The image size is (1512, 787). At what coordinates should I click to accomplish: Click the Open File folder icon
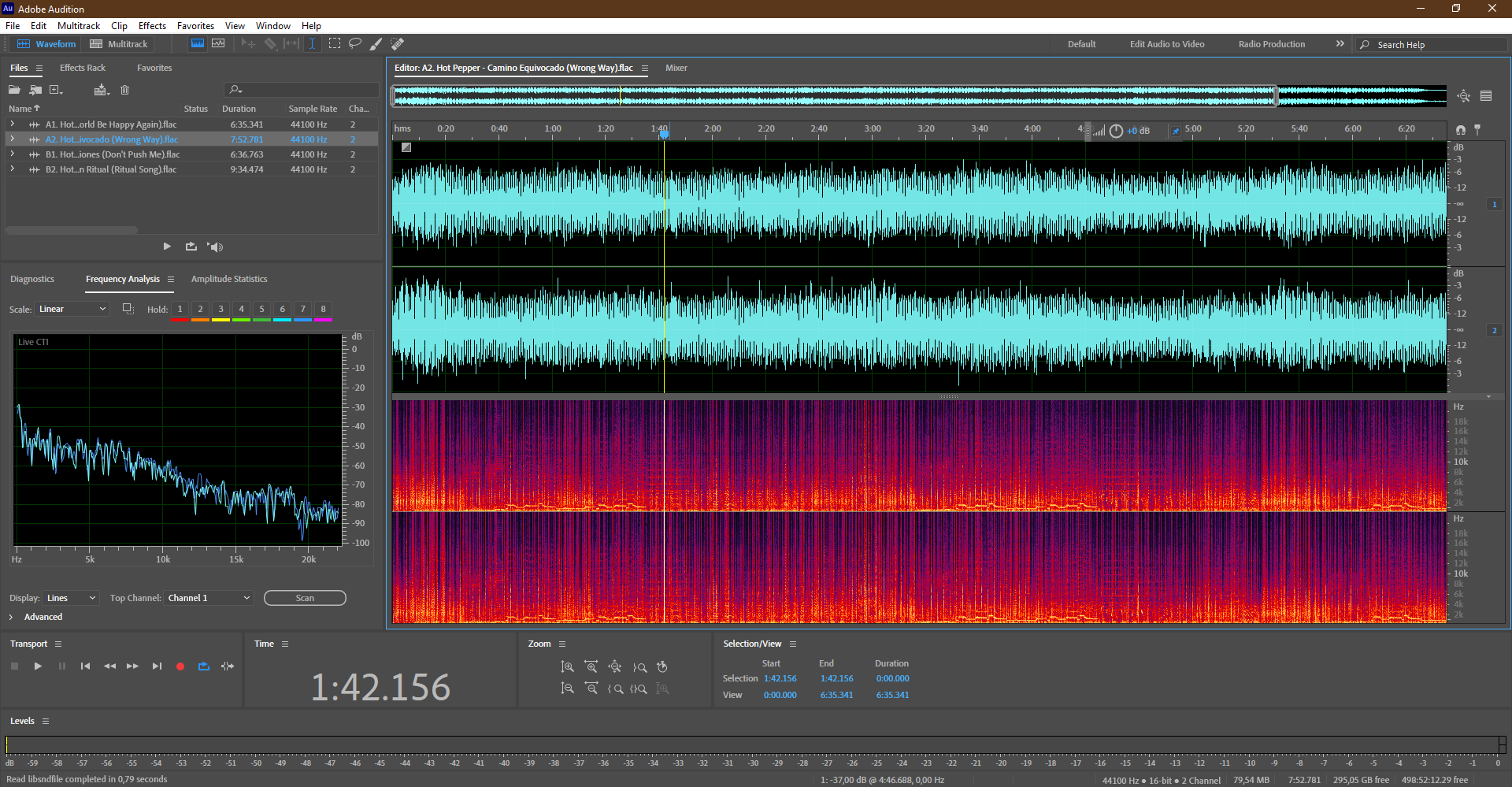point(14,90)
